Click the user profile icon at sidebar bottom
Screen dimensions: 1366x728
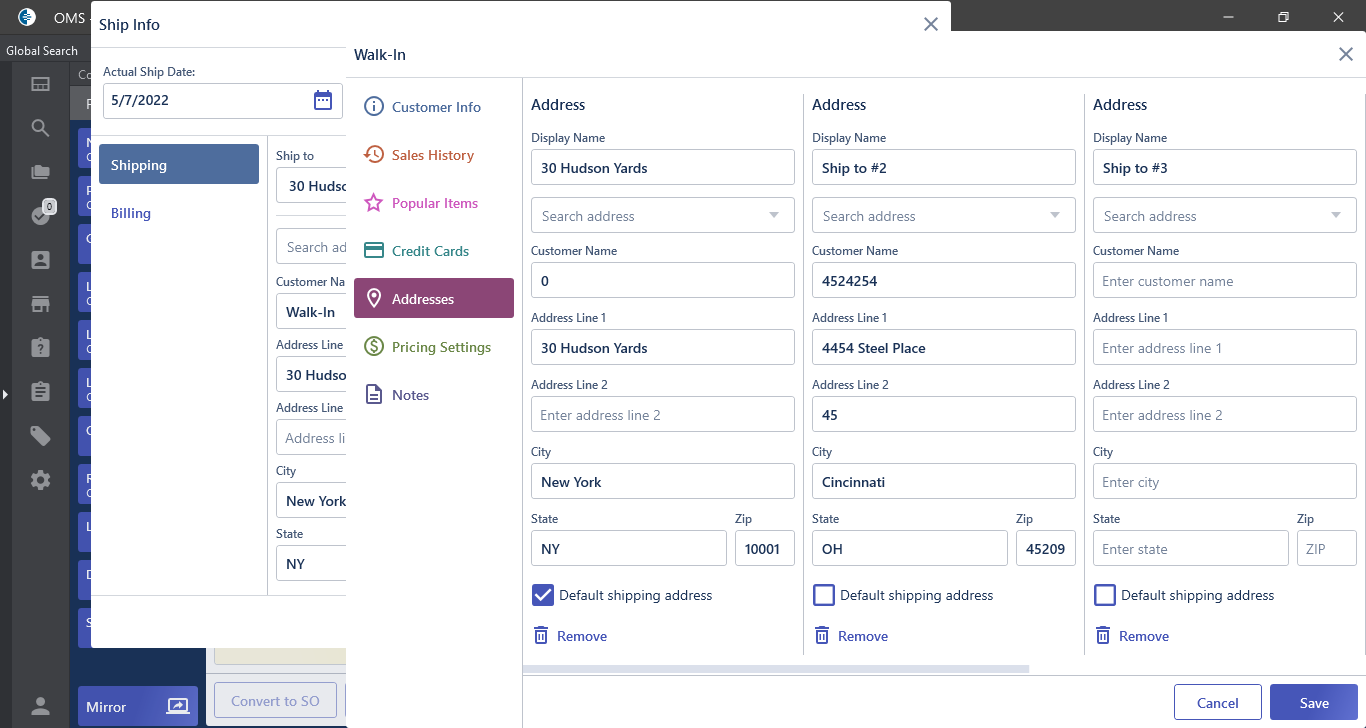click(x=40, y=706)
